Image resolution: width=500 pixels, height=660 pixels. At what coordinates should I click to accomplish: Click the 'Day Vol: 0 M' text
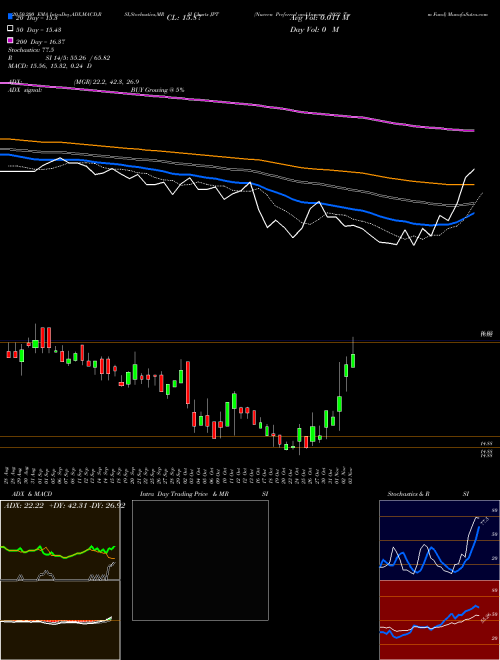coord(314,30)
